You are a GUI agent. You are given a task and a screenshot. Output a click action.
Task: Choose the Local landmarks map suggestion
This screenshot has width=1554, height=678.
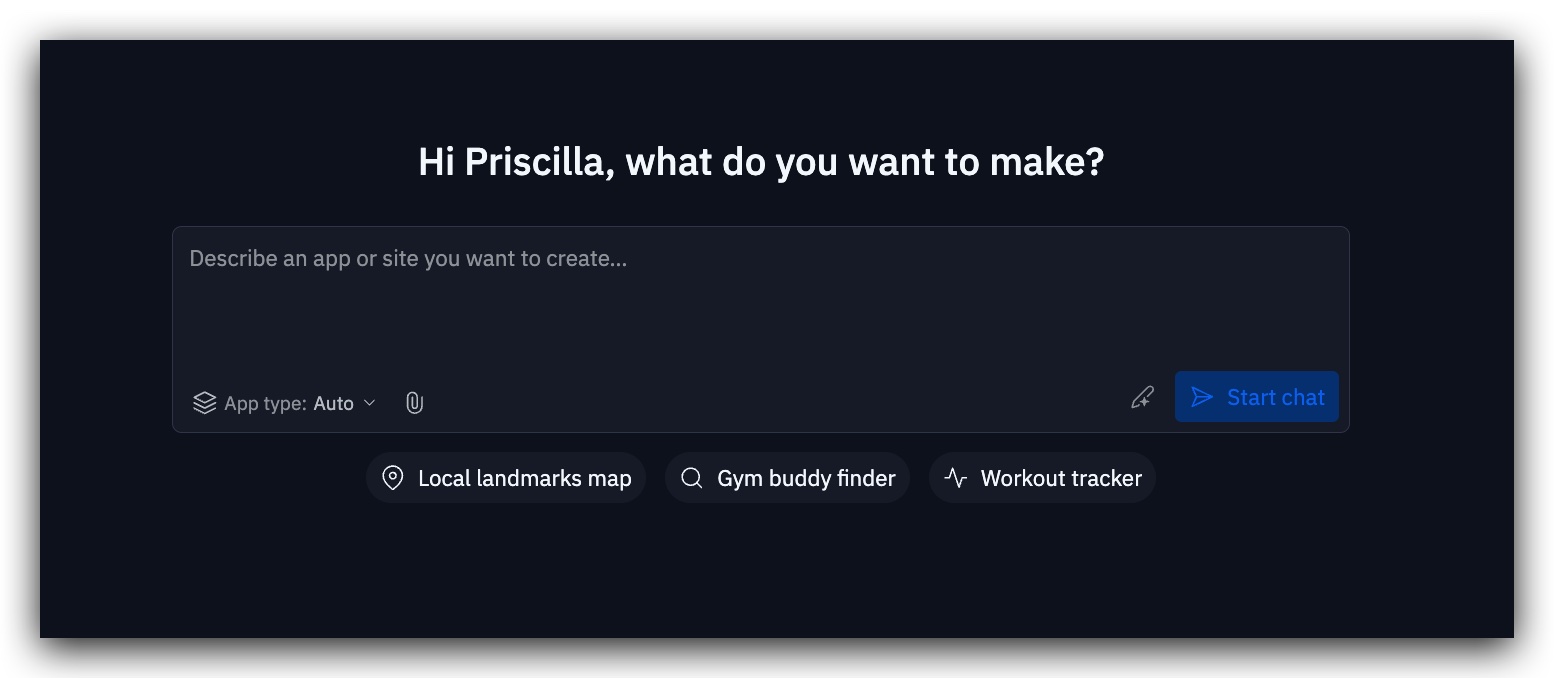pos(506,478)
